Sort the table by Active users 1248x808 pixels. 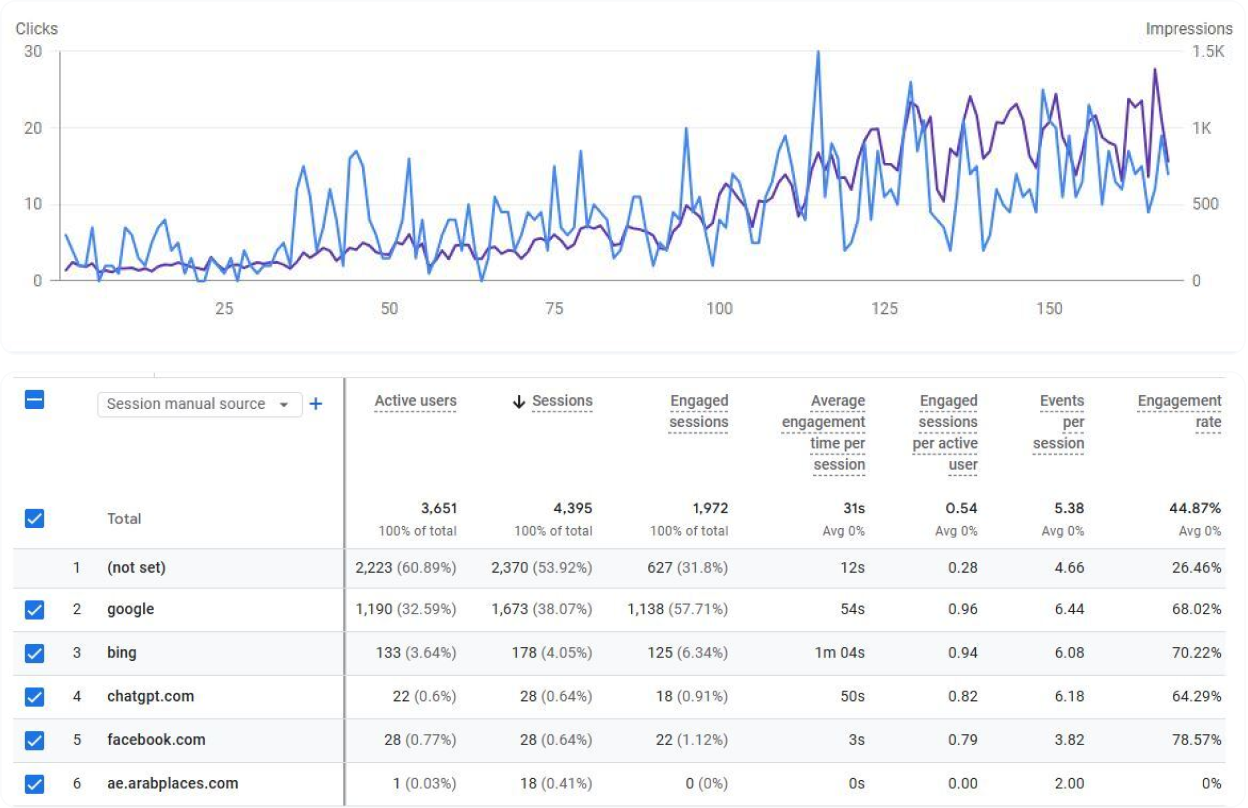(x=415, y=400)
